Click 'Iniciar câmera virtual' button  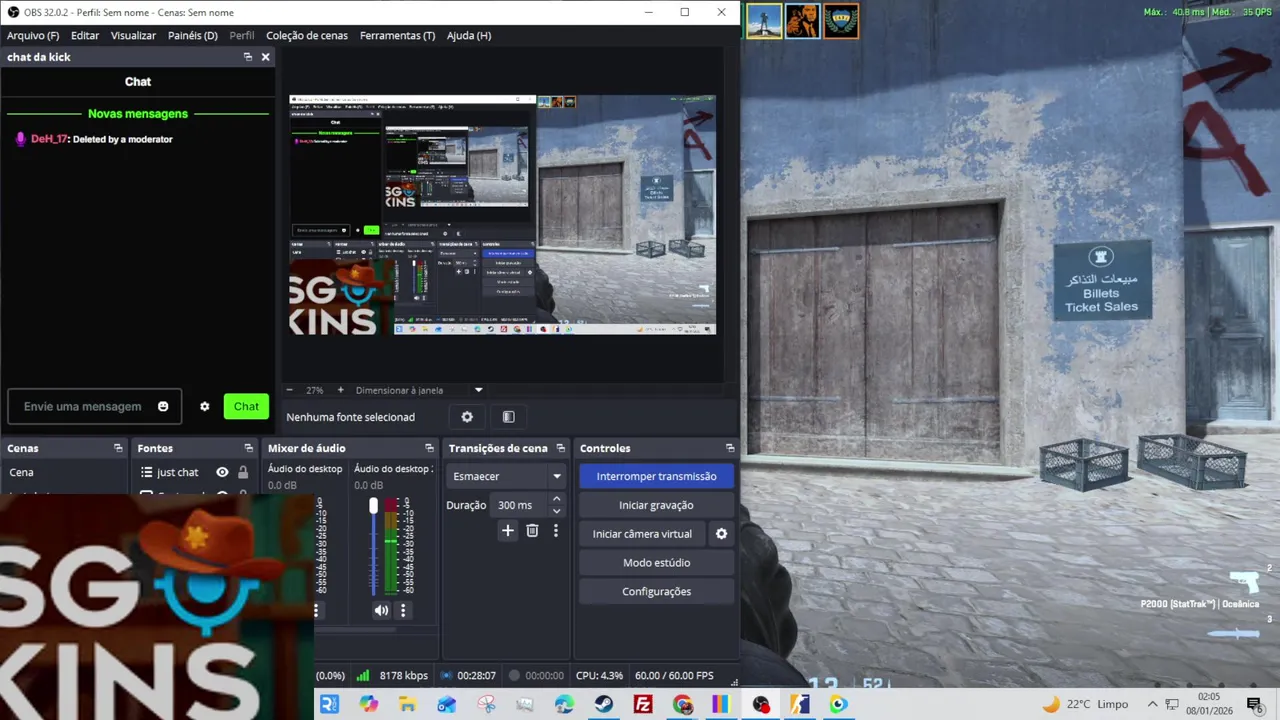642,534
